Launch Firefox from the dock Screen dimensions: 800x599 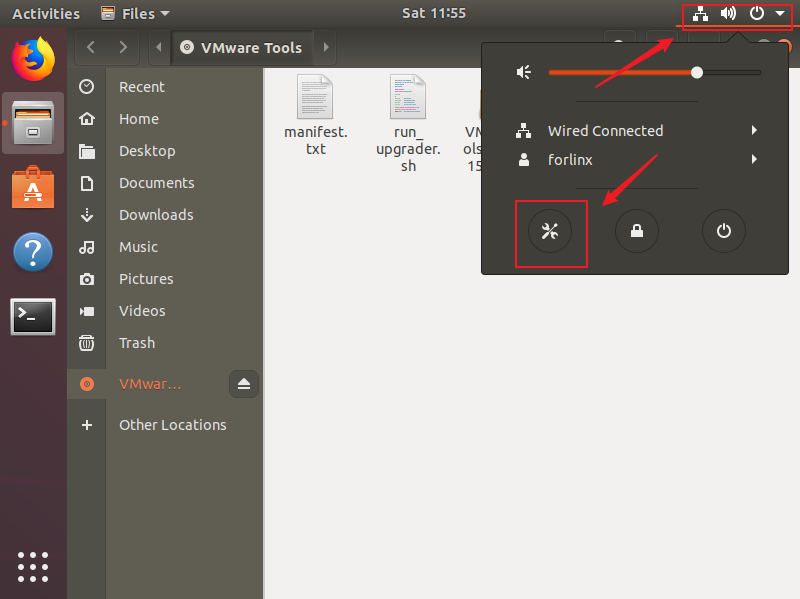point(33,59)
